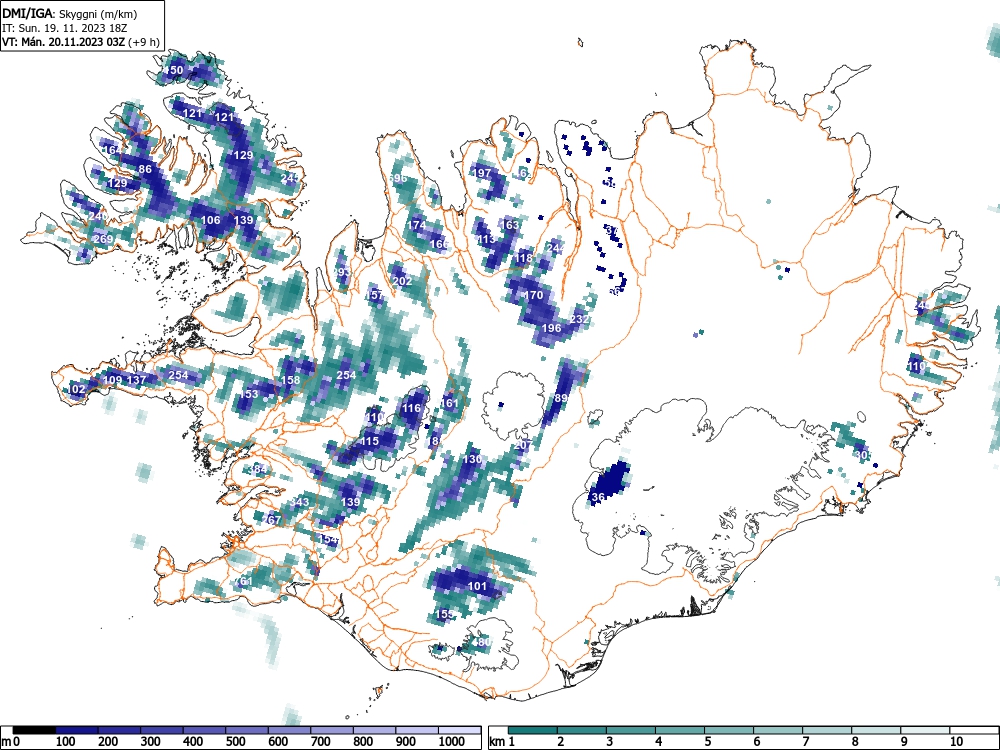Click the 89 visibility value
This screenshot has width=1000, height=750.
561,398
